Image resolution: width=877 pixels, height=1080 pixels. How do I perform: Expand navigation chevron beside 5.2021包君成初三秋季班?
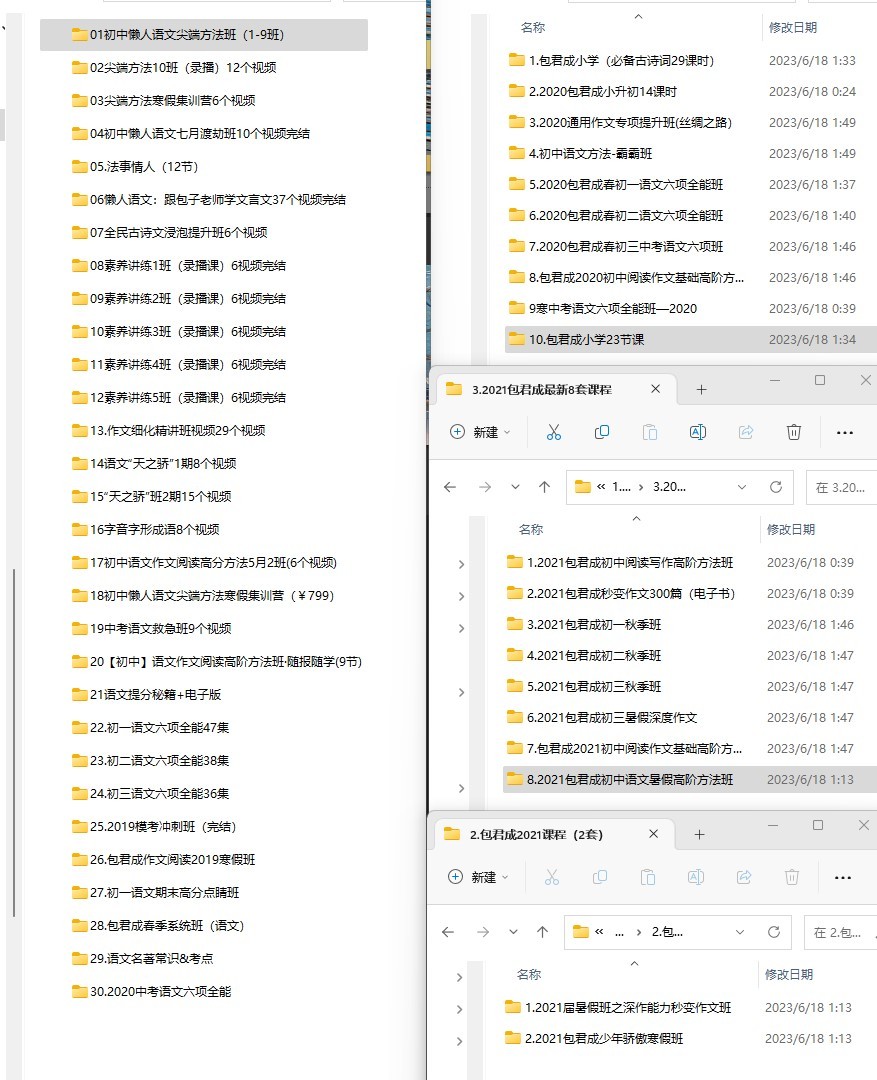pyautogui.click(x=461, y=692)
